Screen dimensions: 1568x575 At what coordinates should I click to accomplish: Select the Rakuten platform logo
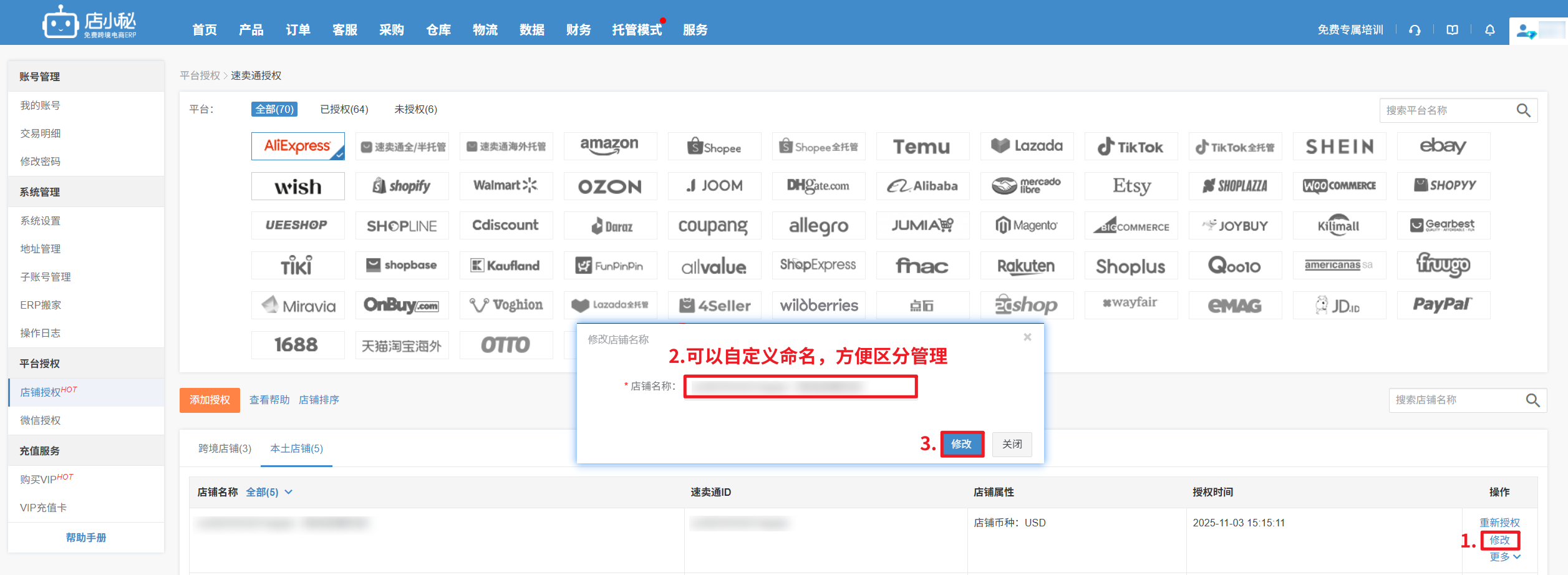pyautogui.click(x=1027, y=266)
